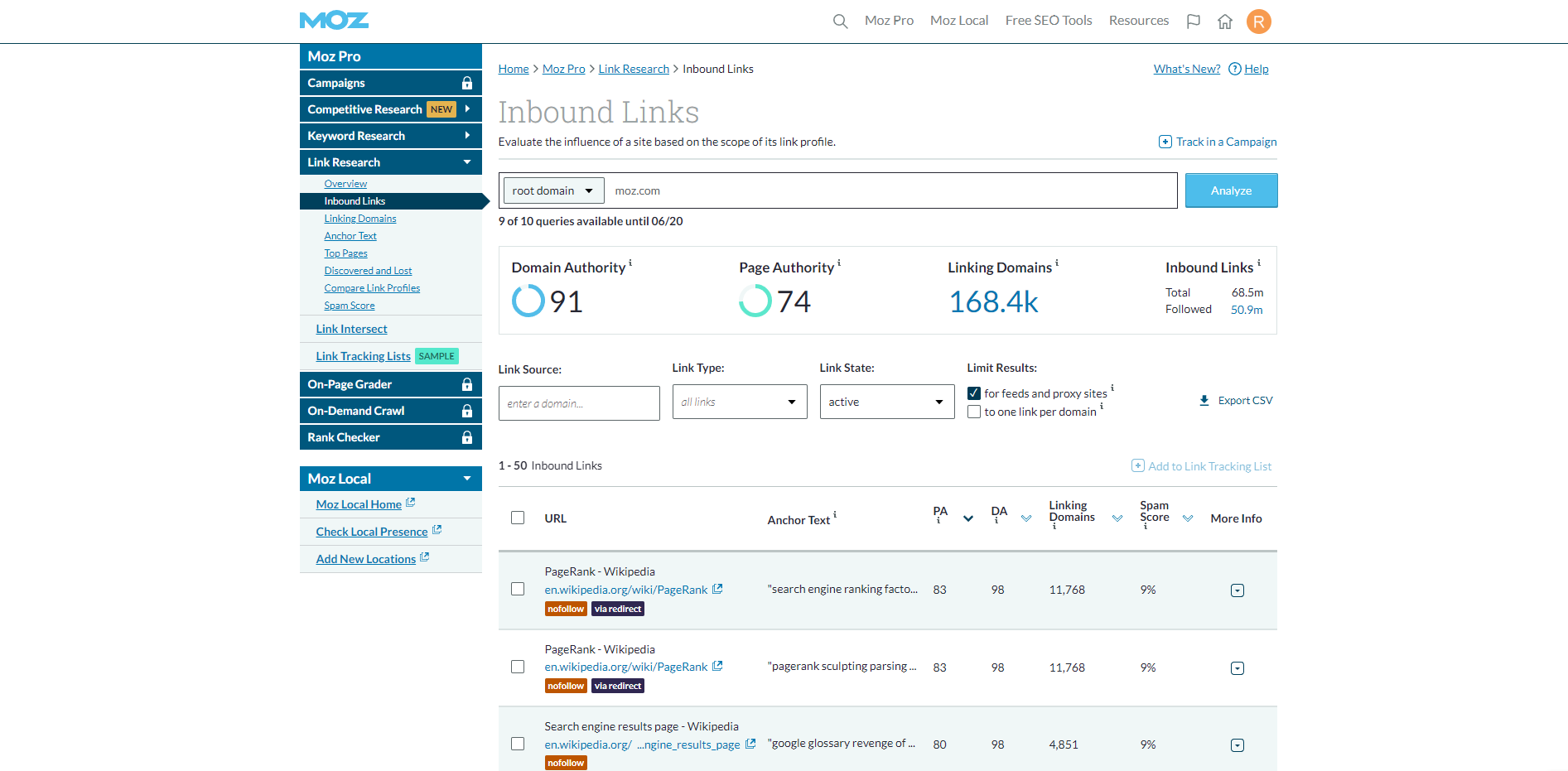Image resolution: width=1568 pixels, height=771 pixels.
Task: Go to the home house icon
Action: point(1225,22)
